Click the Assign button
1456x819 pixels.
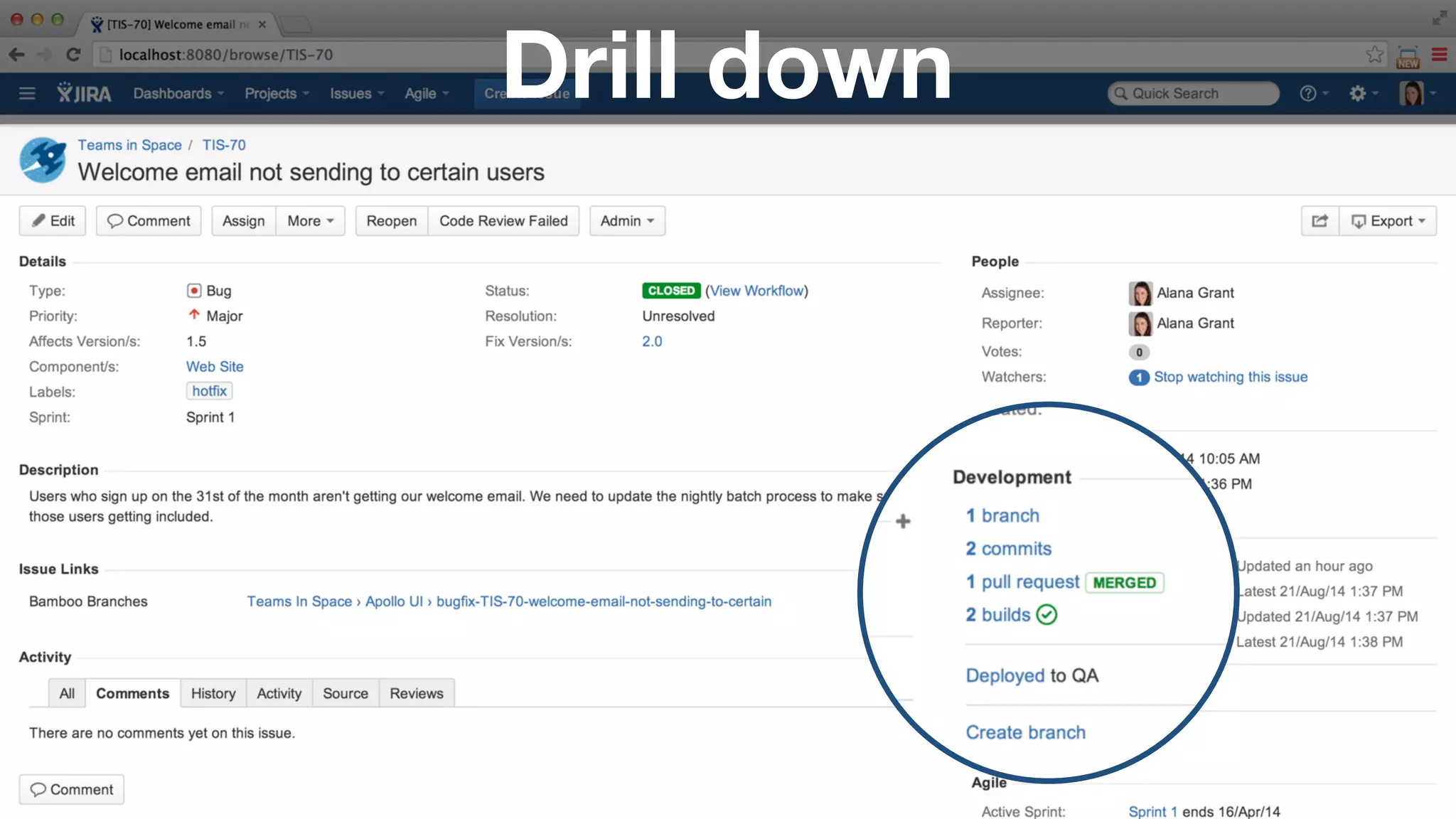(x=243, y=221)
